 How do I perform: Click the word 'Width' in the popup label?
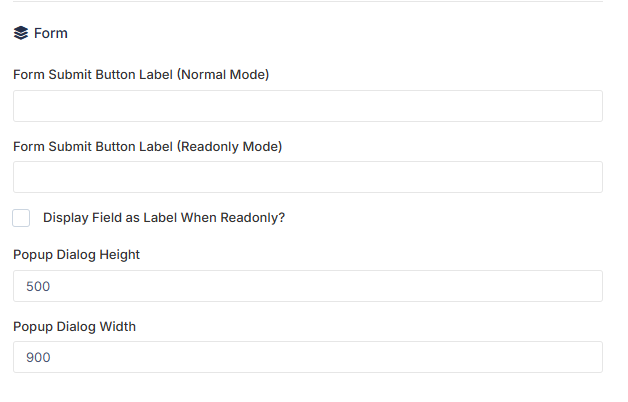(118, 327)
